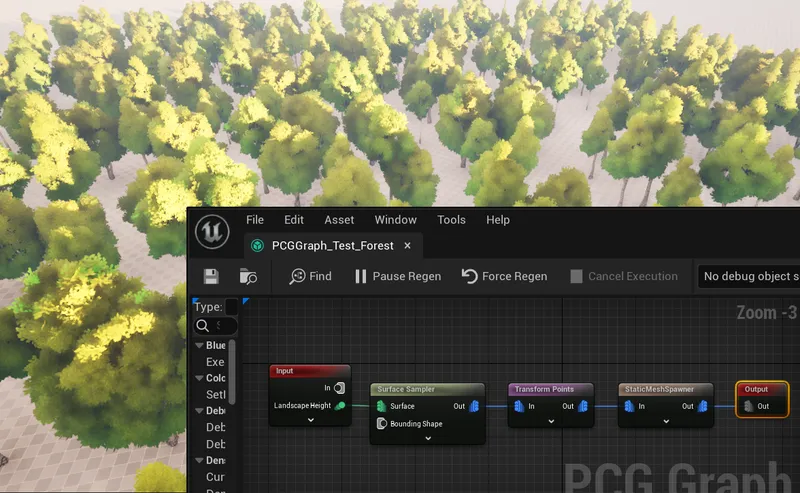Select the Cur palette entry
Image resolution: width=800 pixels, height=493 pixels.
pos(215,477)
